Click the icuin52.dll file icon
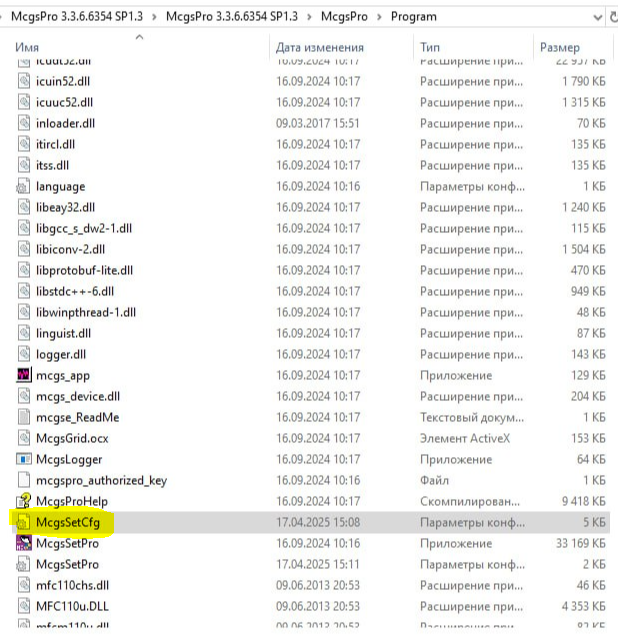 pos(24,81)
